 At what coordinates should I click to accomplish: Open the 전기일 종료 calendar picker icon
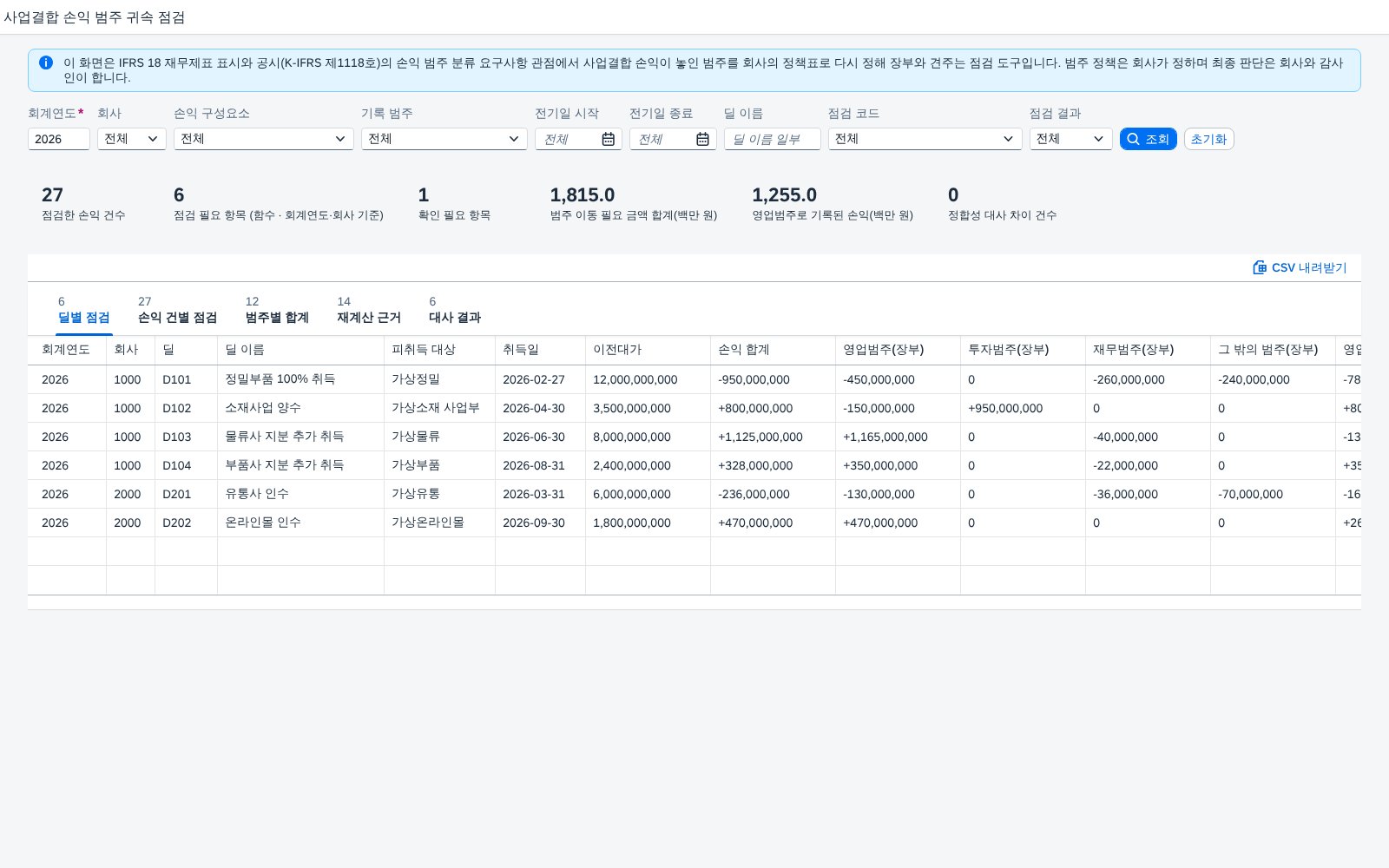pos(702,139)
